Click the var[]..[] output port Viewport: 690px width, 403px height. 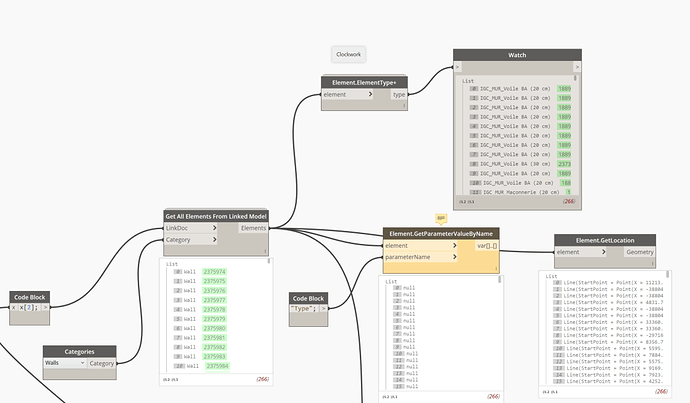point(487,245)
